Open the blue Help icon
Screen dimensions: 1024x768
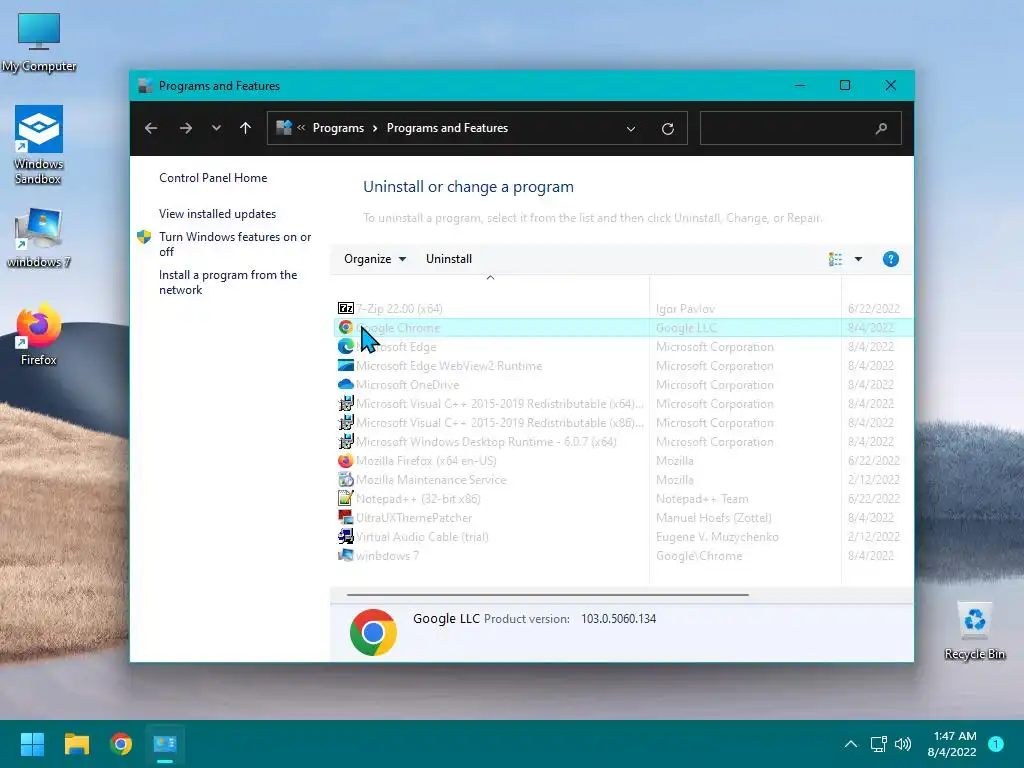(x=890, y=259)
